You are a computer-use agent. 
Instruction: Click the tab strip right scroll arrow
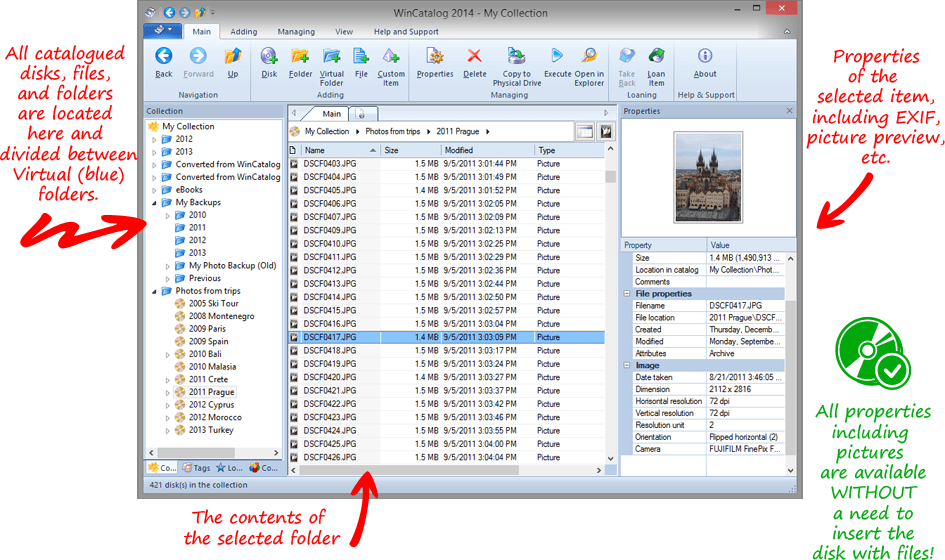click(x=606, y=113)
